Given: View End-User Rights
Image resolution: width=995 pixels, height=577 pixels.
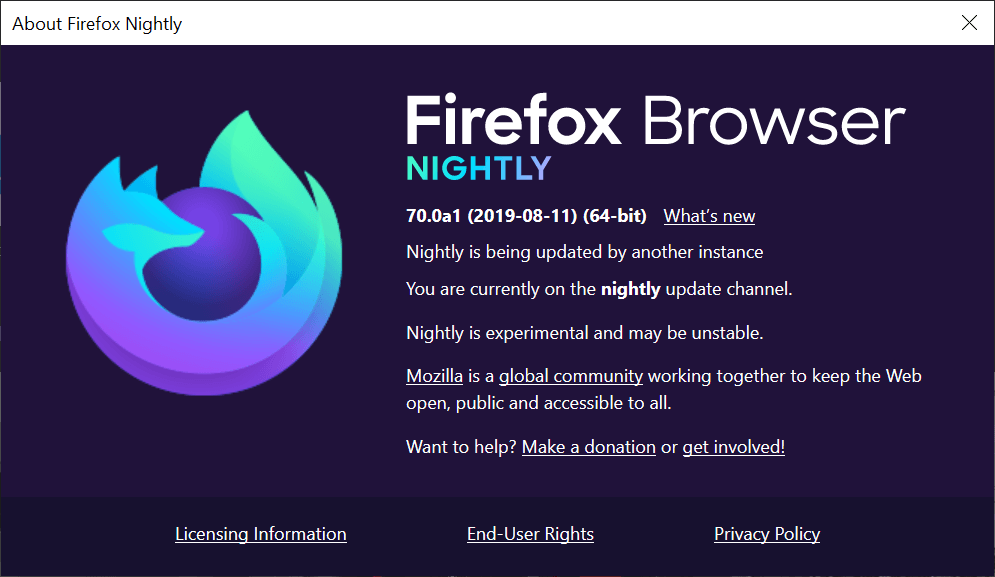Looking at the screenshot, I should (x=530, y=534).
